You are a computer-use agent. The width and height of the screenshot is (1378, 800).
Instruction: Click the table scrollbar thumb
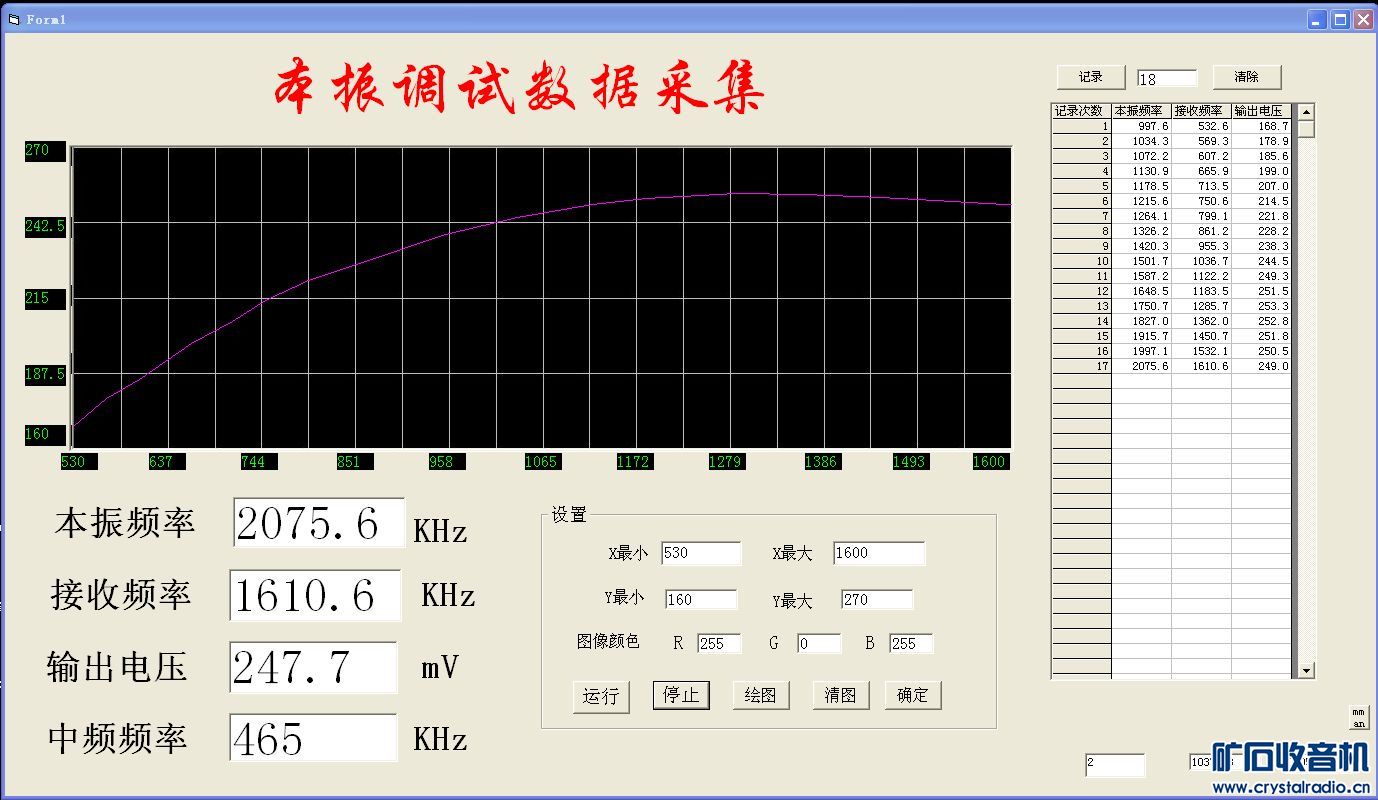point(1306,129)
